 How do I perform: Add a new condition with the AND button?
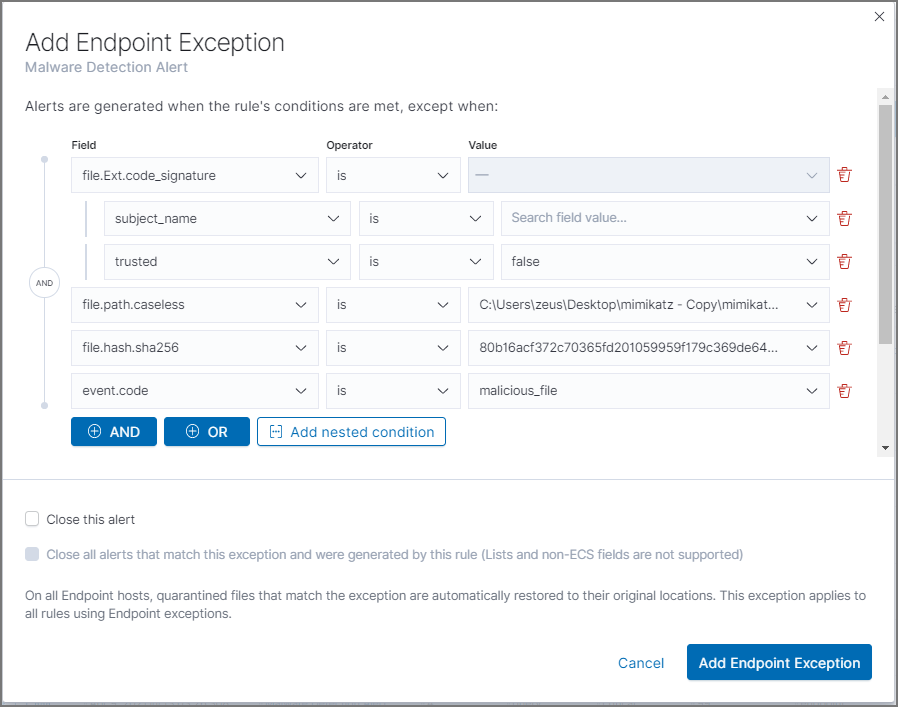pos(113,431)
